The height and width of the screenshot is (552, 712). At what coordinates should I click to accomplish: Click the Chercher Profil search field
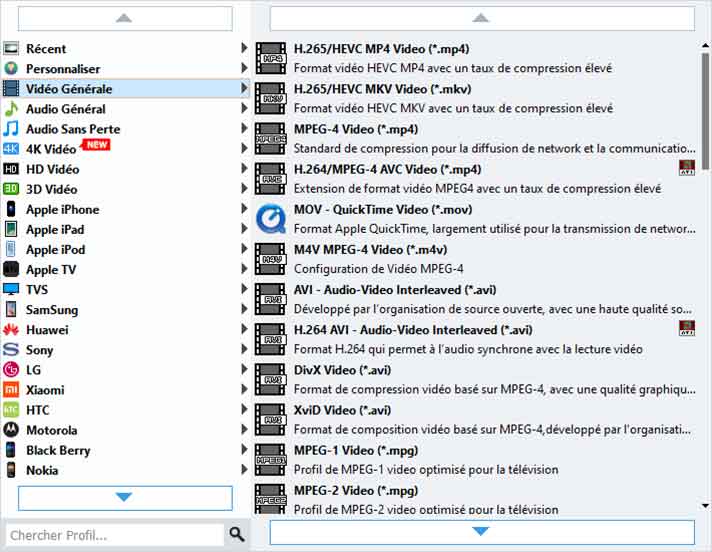pos(113,535)
